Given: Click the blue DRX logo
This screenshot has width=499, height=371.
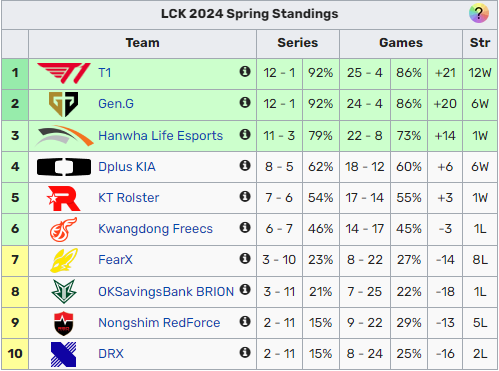Looking at the screenshot, I should 64,354.
